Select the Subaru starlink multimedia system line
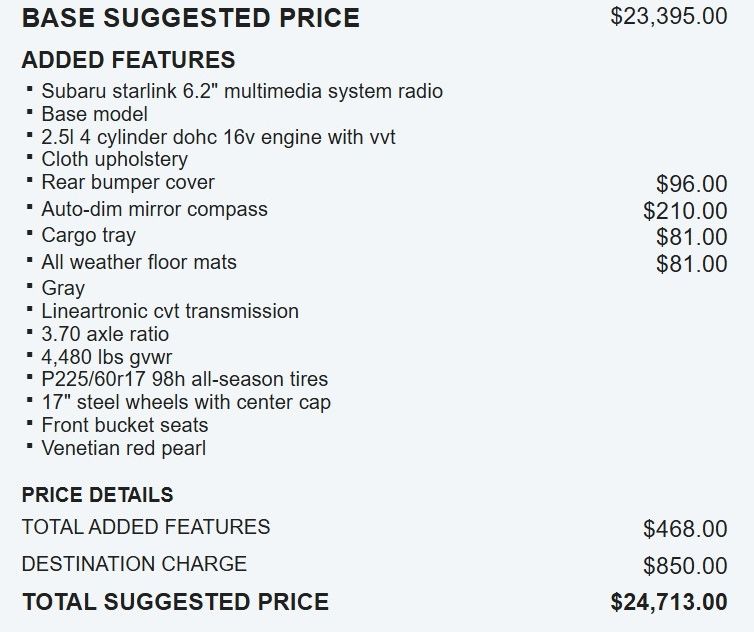The height and width of the screenshot is (632, 754). (x=241, y=91)
